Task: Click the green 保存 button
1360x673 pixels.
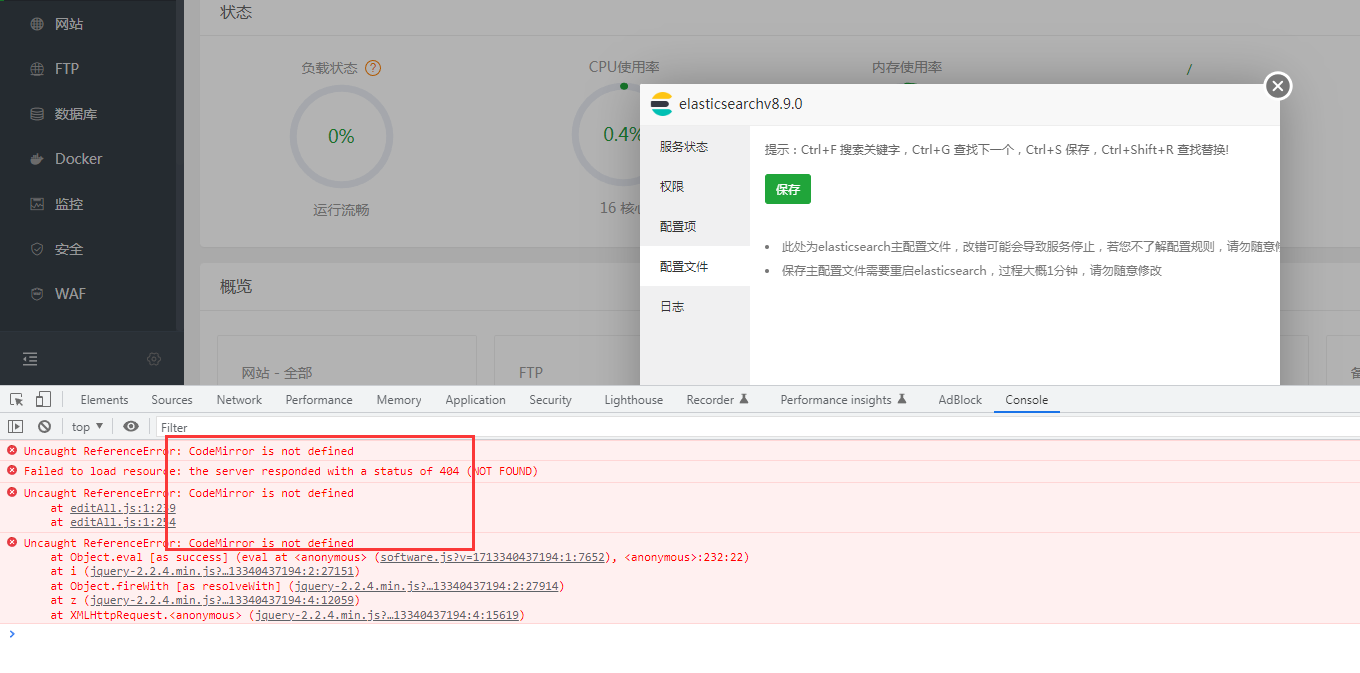Action: point(788,189)
